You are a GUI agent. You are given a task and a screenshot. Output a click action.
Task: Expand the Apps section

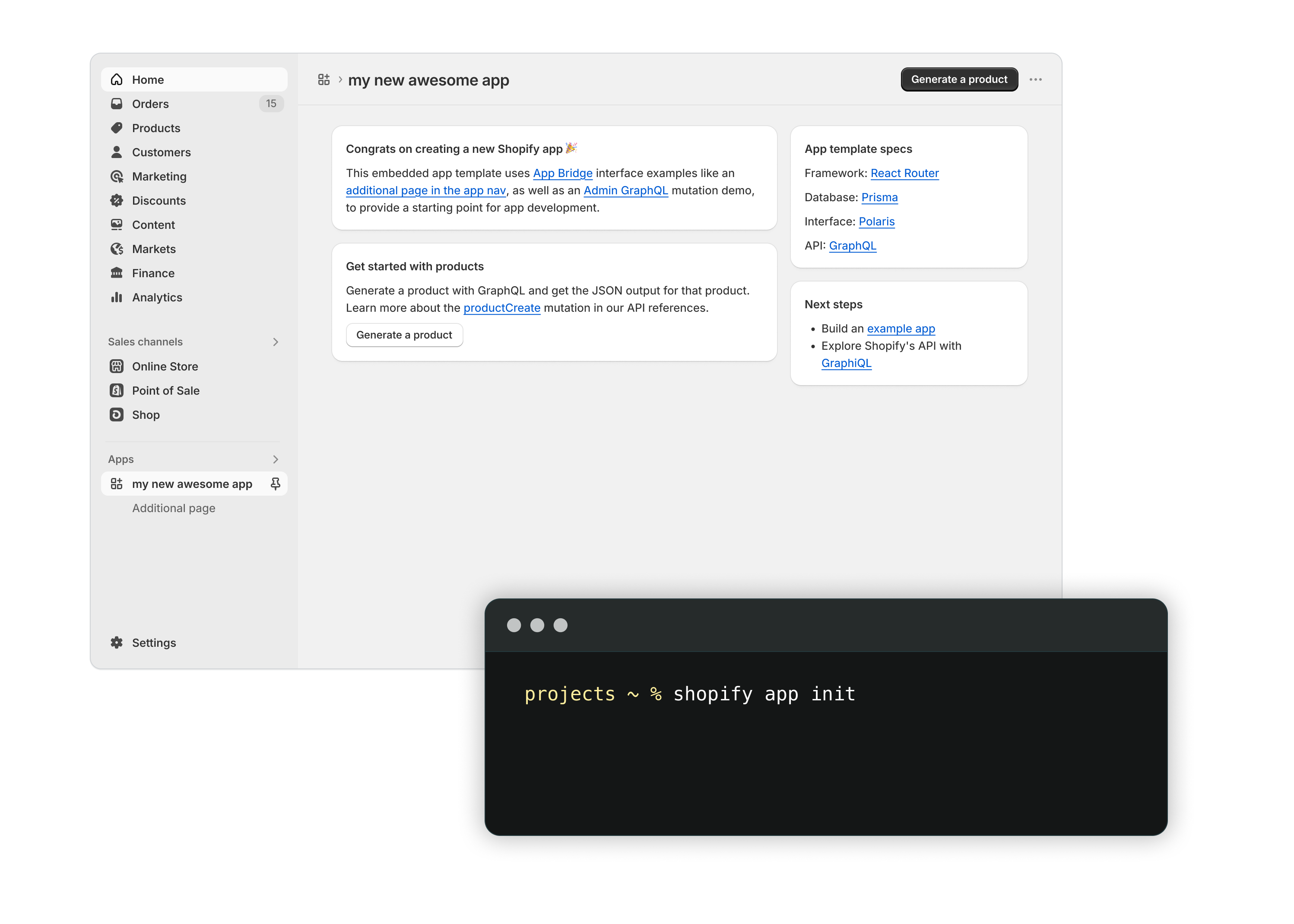(x=276, y=459)
